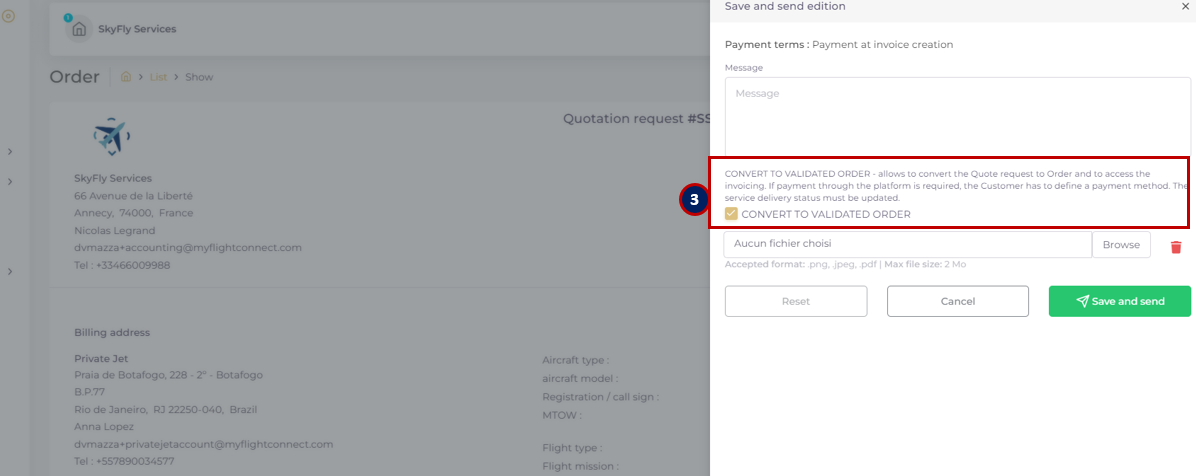Click the red trash delete icon
This screenshot has width=1196, height=476.
click(1175, 246)
